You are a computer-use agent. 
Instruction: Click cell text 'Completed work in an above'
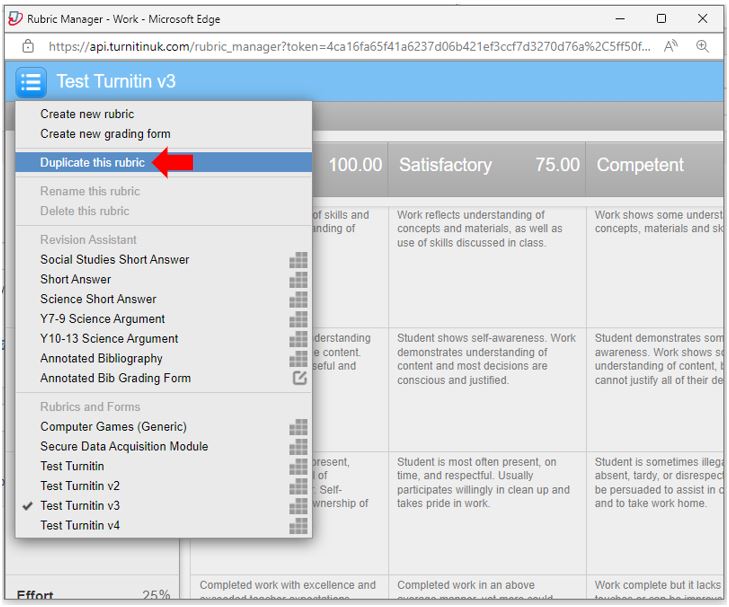(x=465, y=585)
